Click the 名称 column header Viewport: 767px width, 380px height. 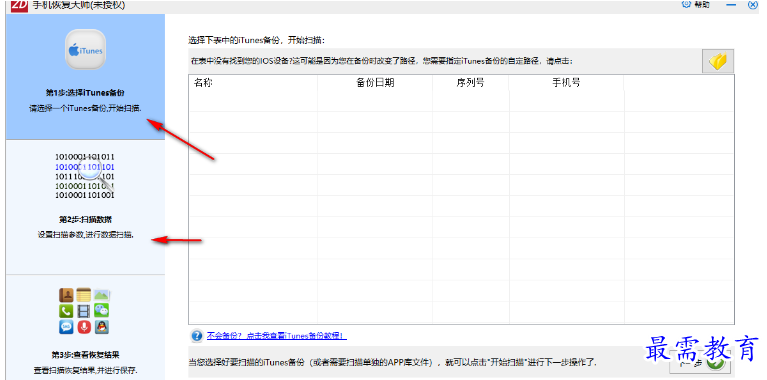(x=203, y=83)
